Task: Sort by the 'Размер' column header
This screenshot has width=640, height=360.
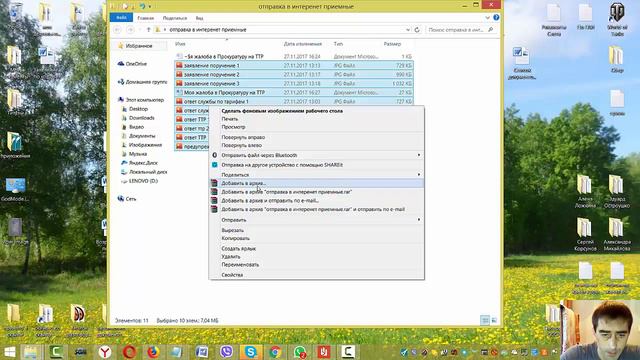Action: 392,44
